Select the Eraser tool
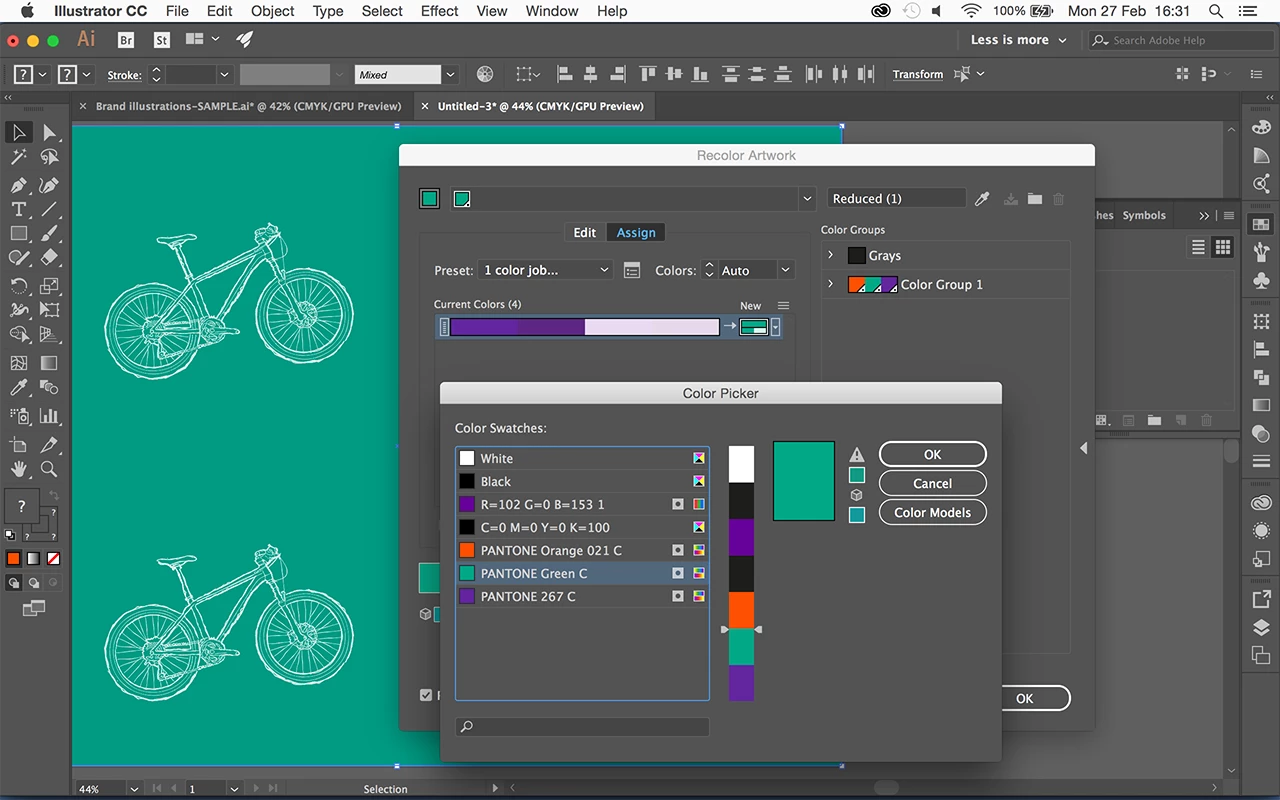 tap(49, 258)
